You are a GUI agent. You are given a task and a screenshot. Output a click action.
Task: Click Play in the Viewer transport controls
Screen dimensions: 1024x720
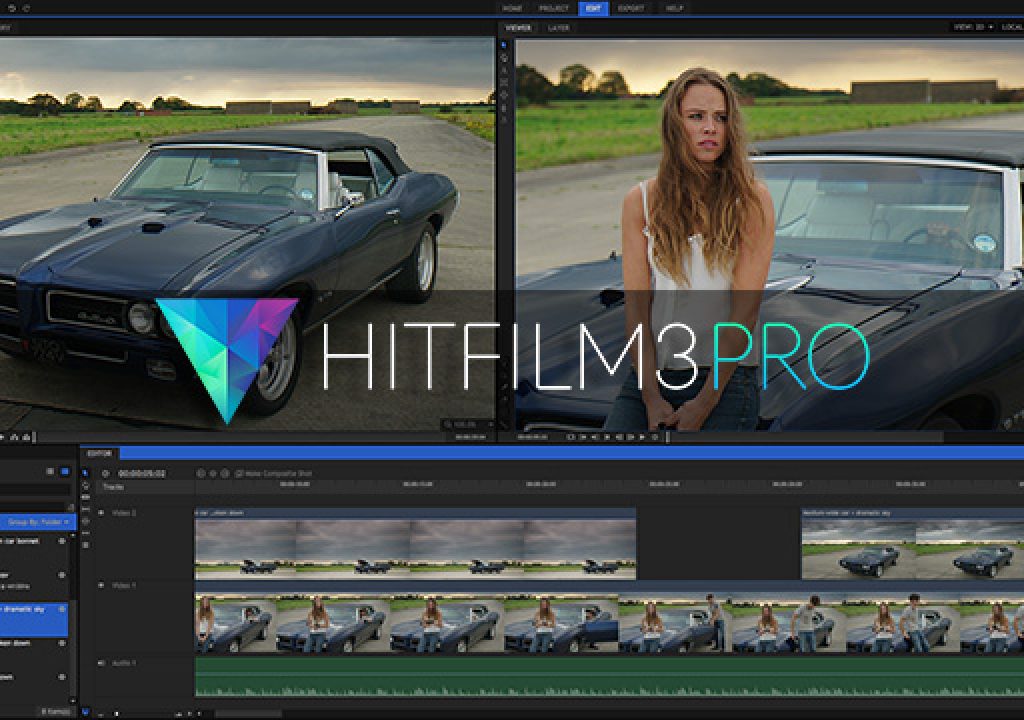607,436
